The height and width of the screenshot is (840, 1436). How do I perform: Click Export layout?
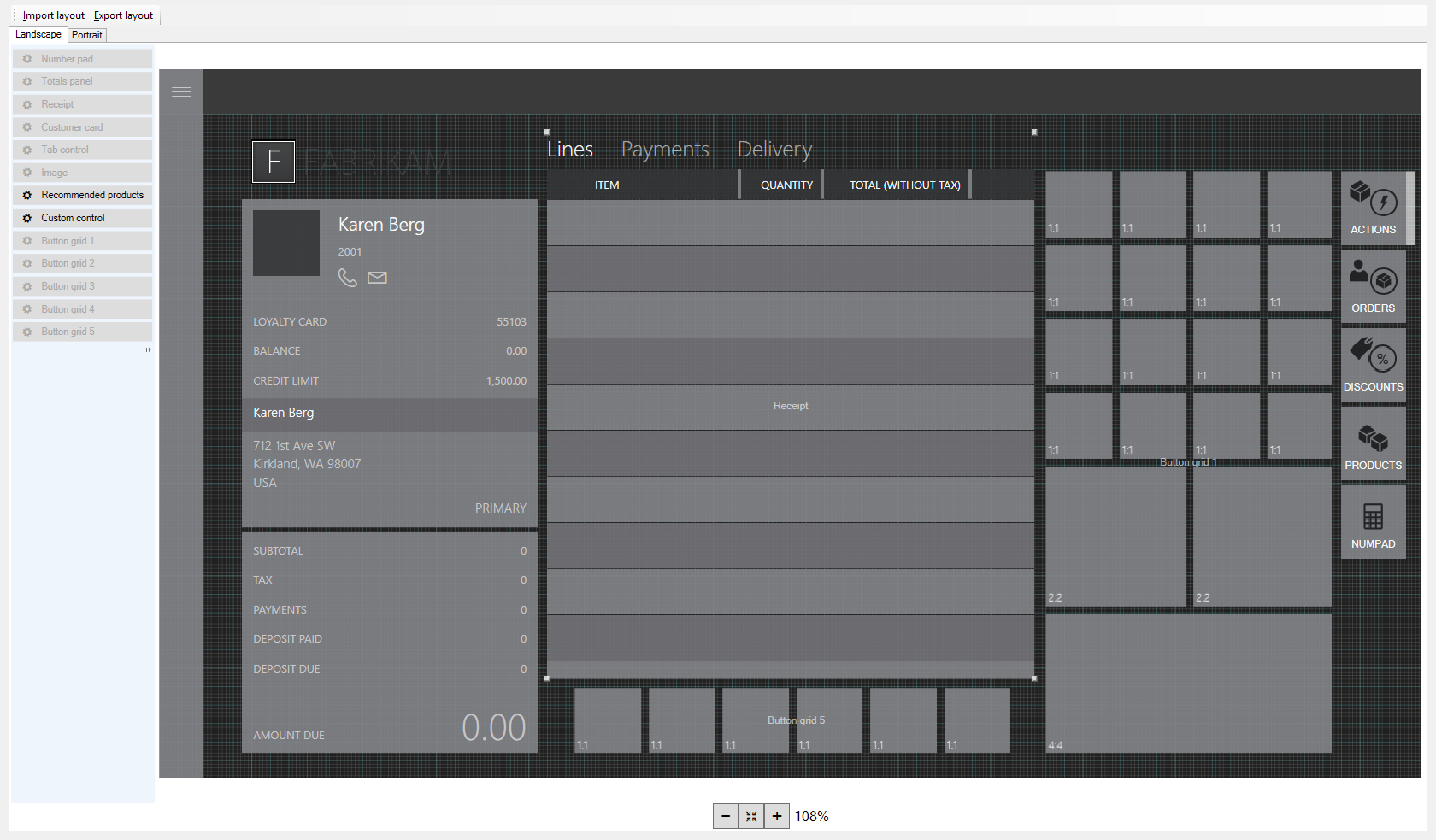tap(123, 15)
